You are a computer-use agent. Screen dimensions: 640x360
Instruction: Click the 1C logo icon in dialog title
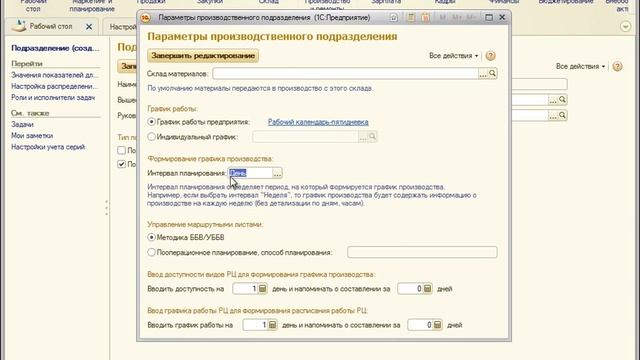click(x=146, y=18)
